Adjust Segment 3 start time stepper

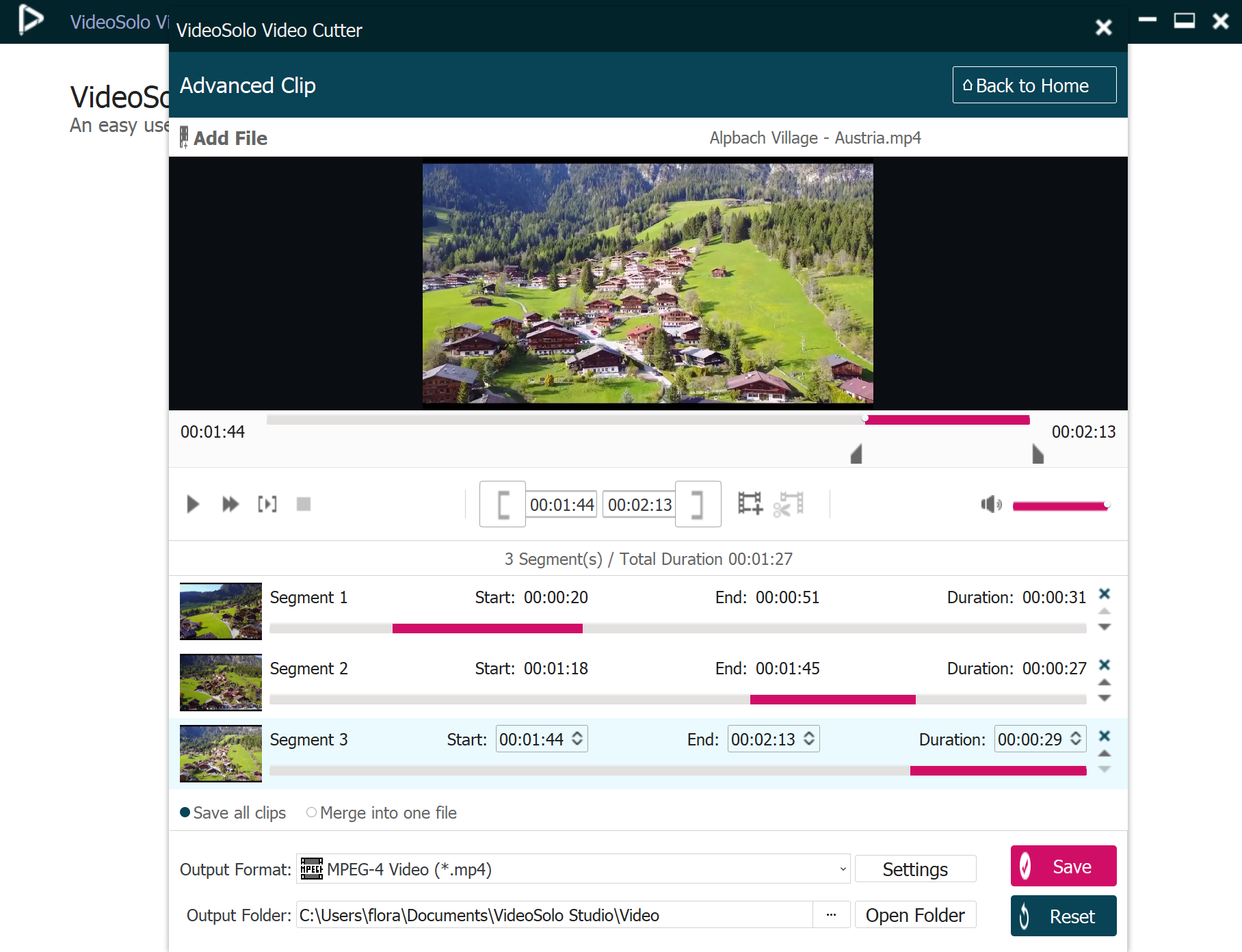click(x=577, y=739)
